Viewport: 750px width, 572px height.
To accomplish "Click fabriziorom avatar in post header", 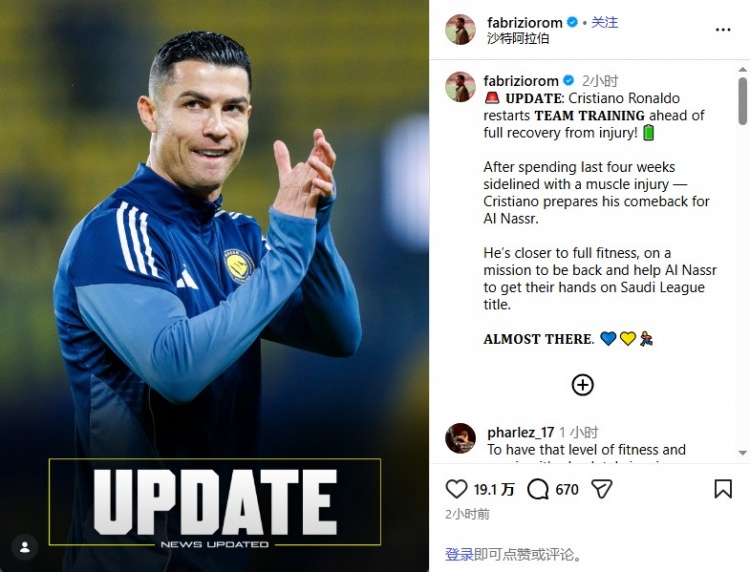I will [x=460, y=30].
